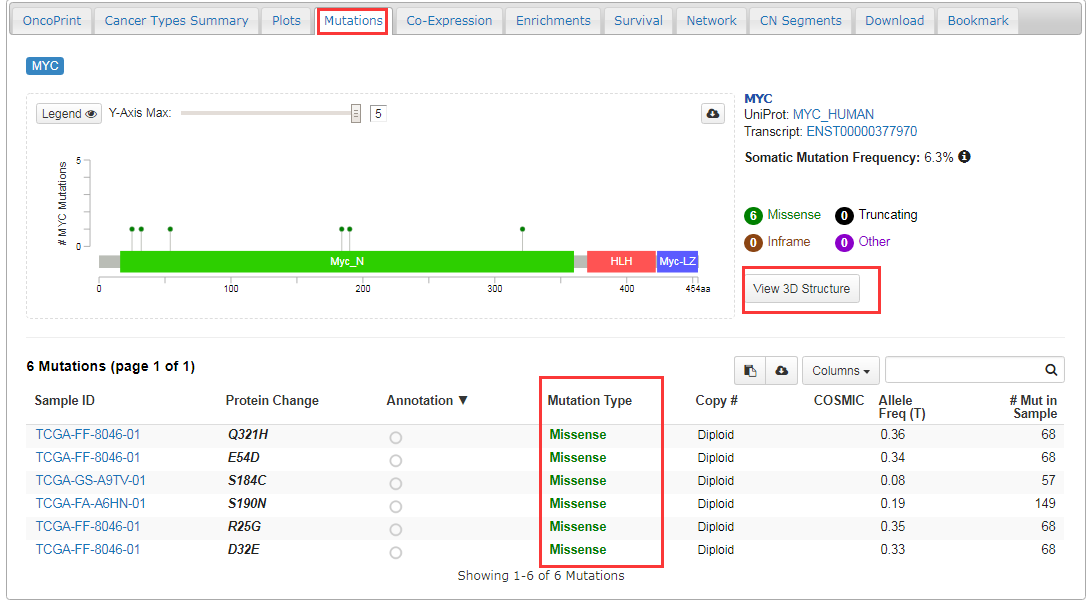Click the Y-Axis Max slider handle
The height and width of the screenshot is (612, 1091).
(356, 114)
